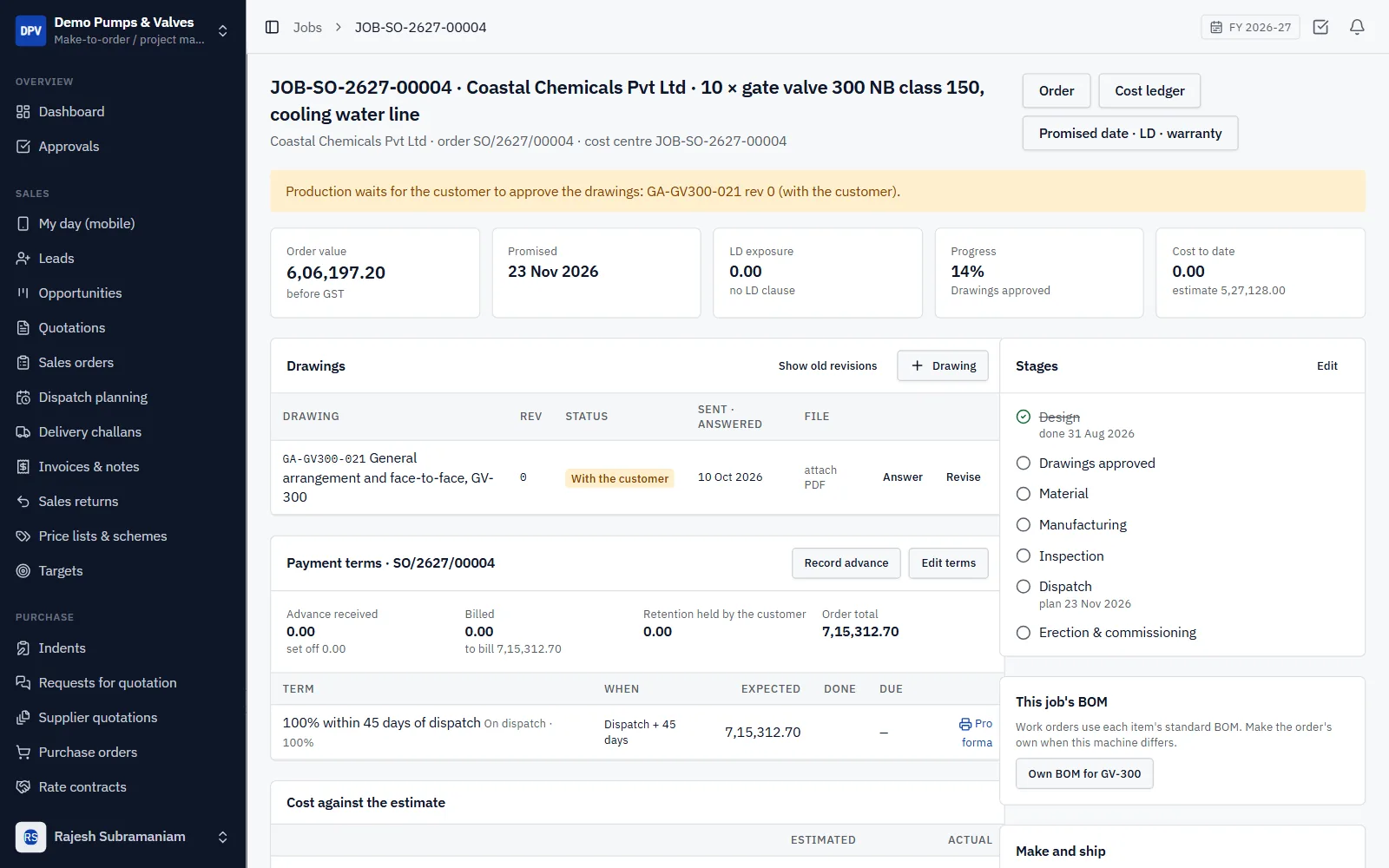Viewport: 1389px width, 868px height.
Task: Toggle Show old revisions
Action: [x=827, y=366]
